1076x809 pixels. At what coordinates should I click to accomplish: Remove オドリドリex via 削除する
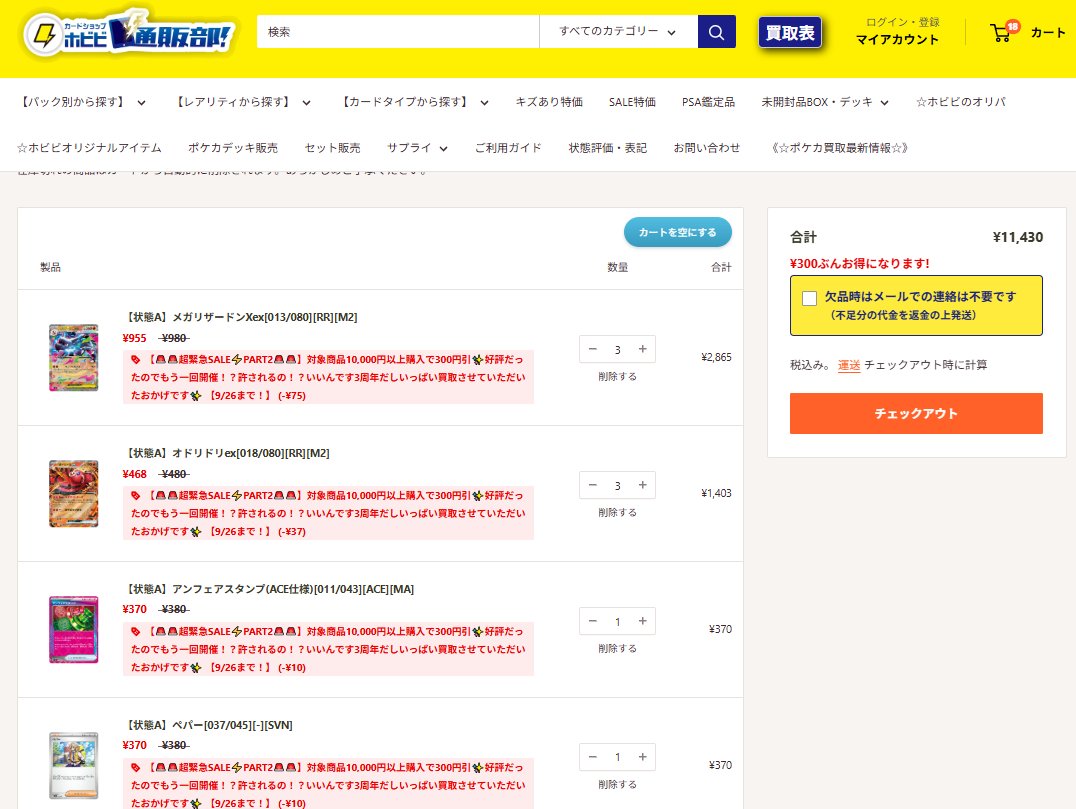[x=618, y=512]
